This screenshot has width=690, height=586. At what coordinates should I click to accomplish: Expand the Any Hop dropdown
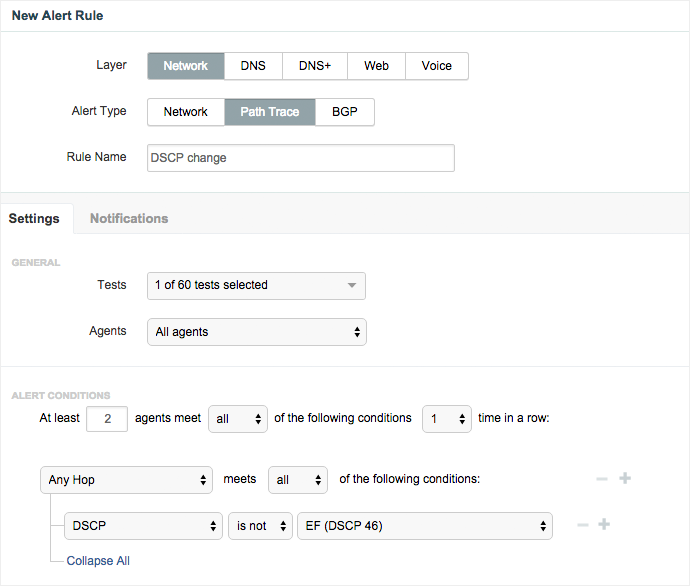(126, 480)
